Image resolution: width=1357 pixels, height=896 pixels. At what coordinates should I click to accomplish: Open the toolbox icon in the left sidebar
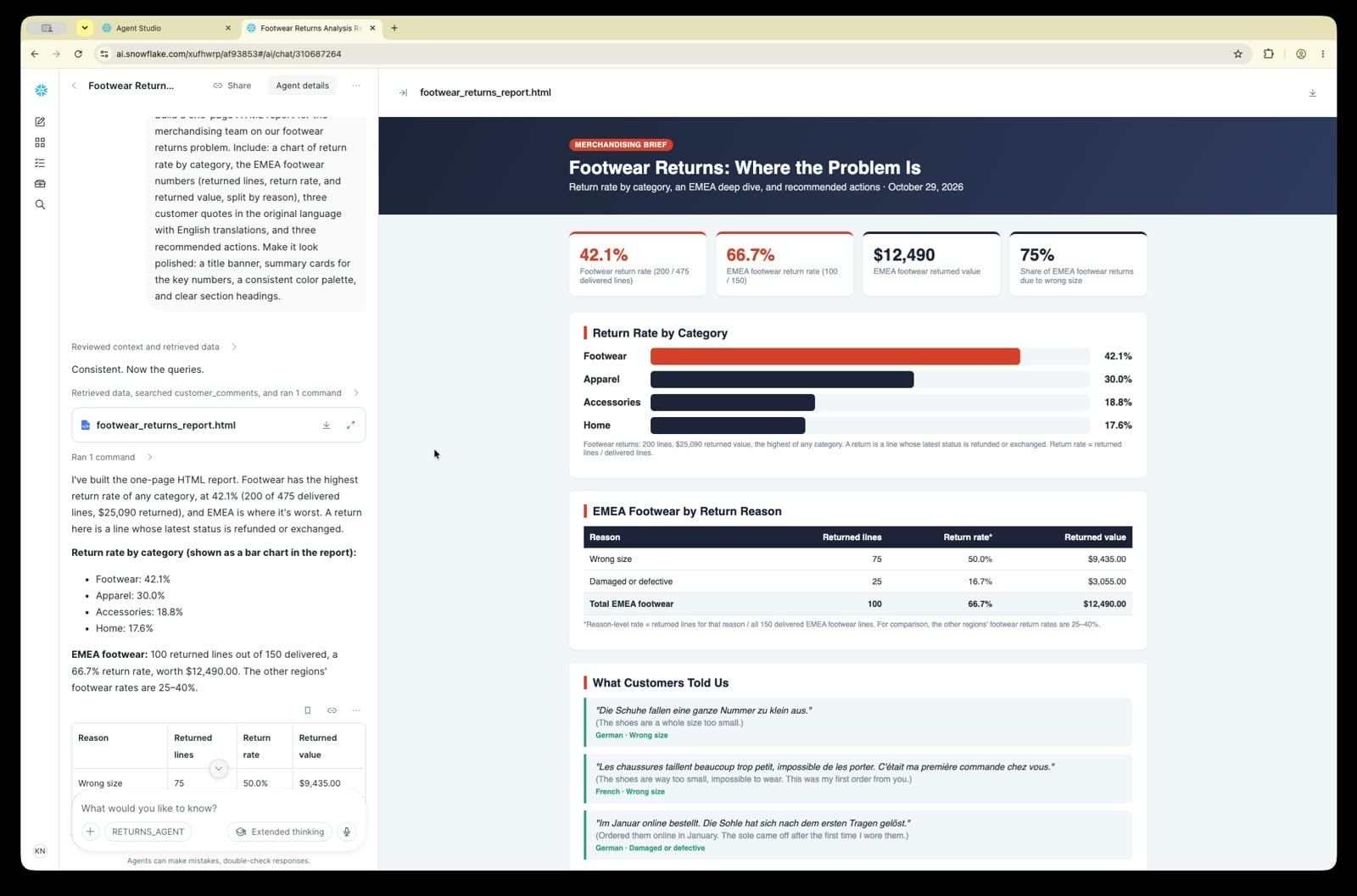point(40,184)
